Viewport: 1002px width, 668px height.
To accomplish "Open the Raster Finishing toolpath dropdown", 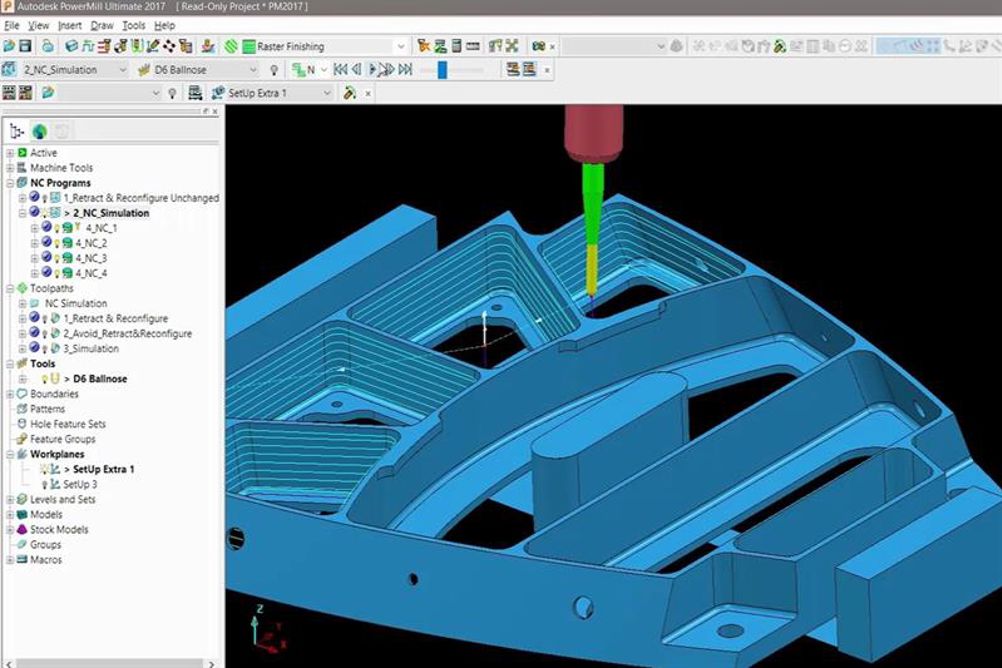I will pos(401,46).
